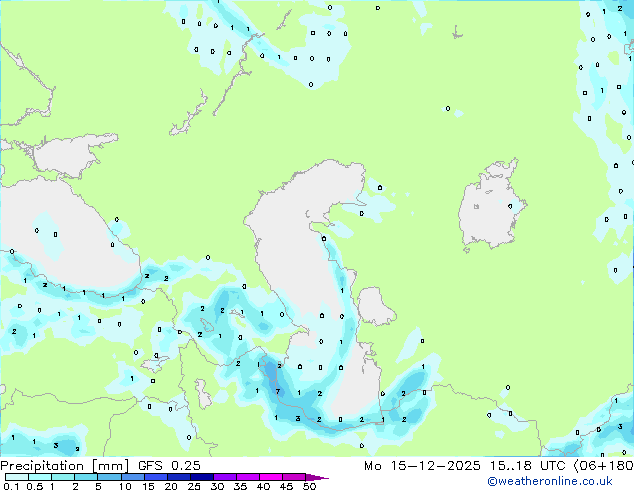Select the 5–10 mm legend color box
The image size is (634, 490).
pyautogui.click(x=109, y=477)
